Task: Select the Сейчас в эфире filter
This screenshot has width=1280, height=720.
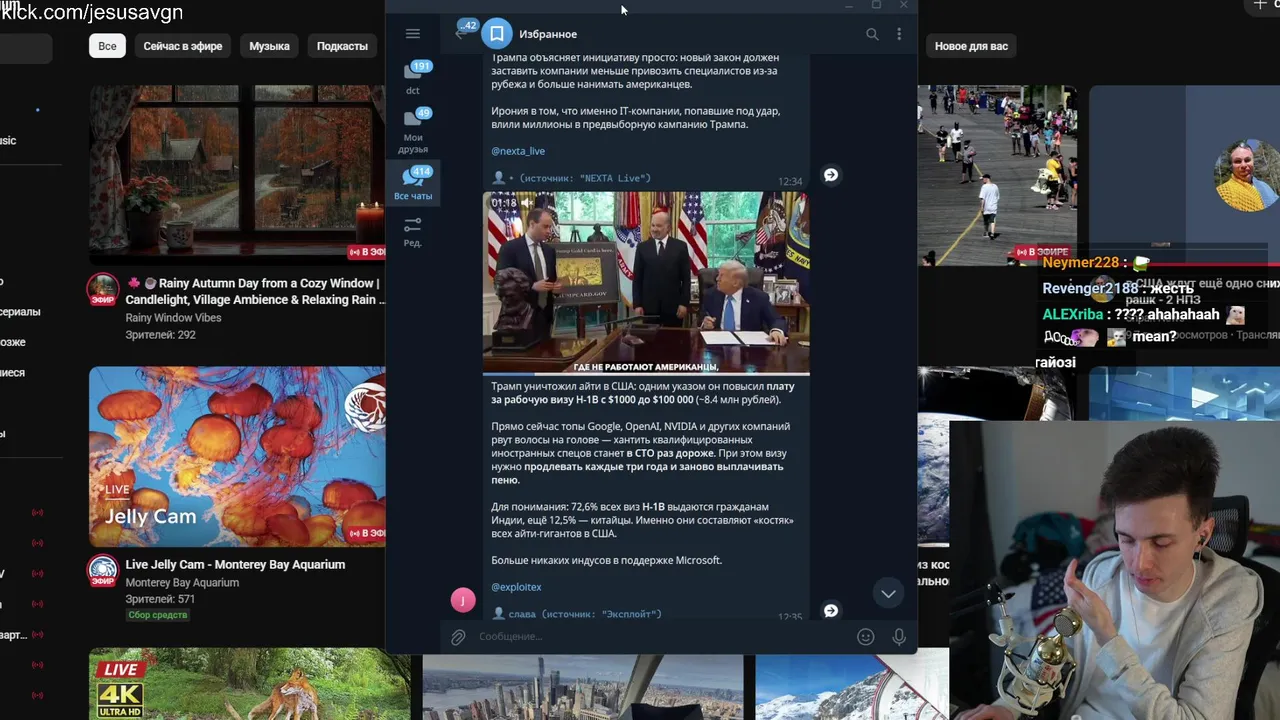Action: pos(183,46)
